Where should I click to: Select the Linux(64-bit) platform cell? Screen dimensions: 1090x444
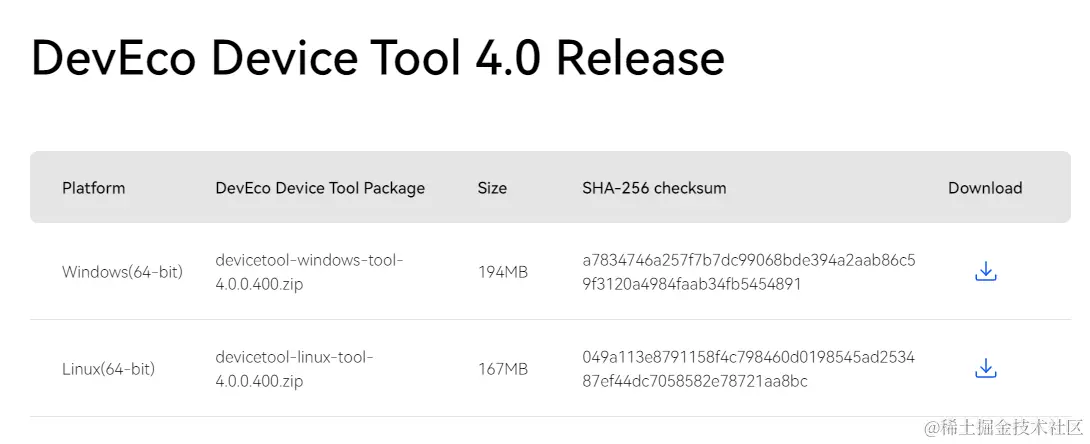(108, 369)
